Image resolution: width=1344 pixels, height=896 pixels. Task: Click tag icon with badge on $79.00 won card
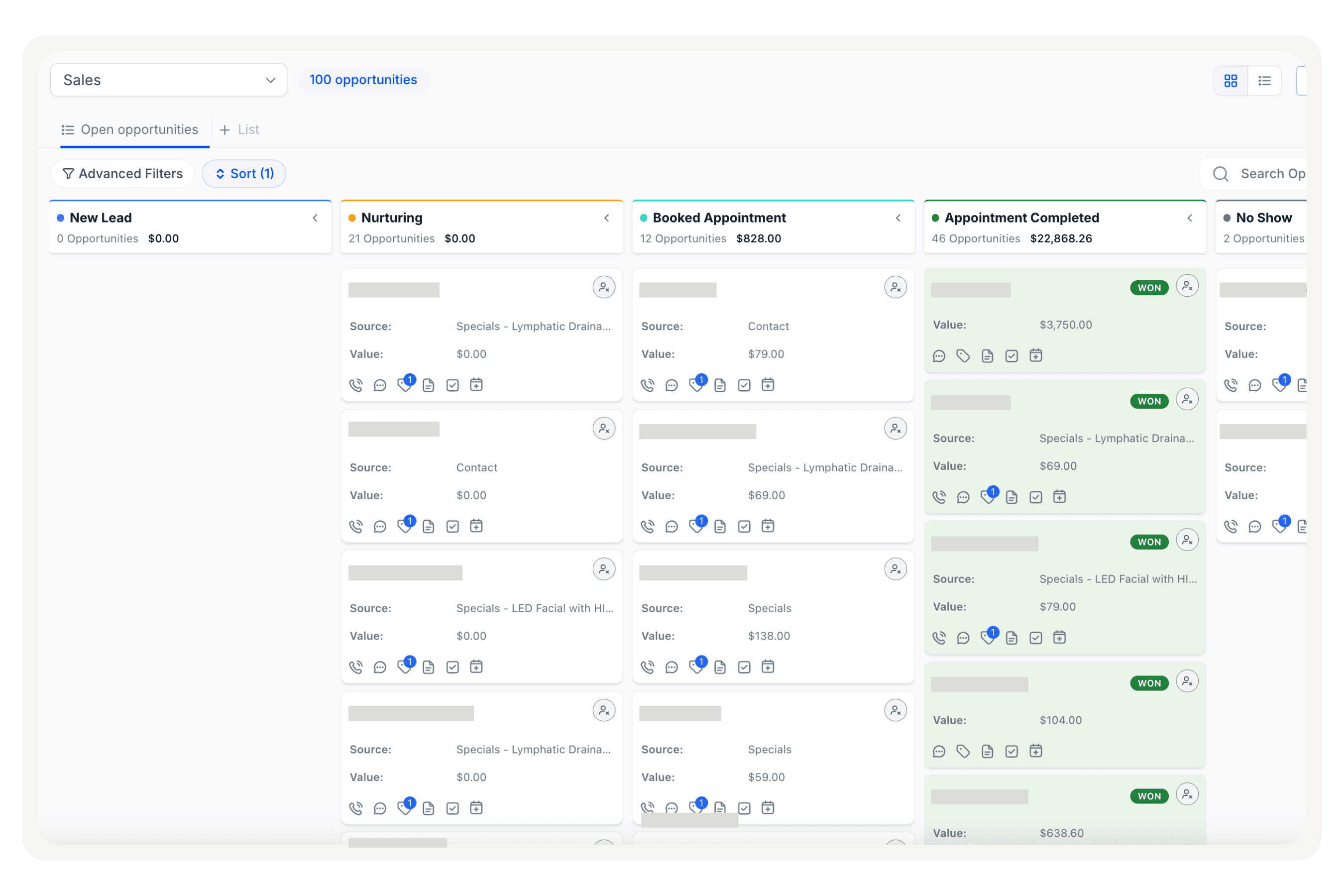(x=989, y=637)
